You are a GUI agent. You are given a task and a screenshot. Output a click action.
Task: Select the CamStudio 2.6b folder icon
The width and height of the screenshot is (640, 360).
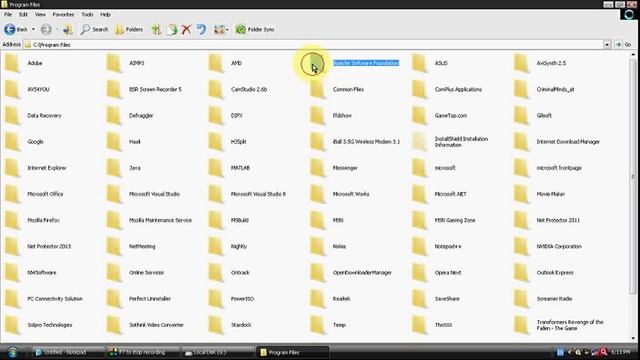216,89
